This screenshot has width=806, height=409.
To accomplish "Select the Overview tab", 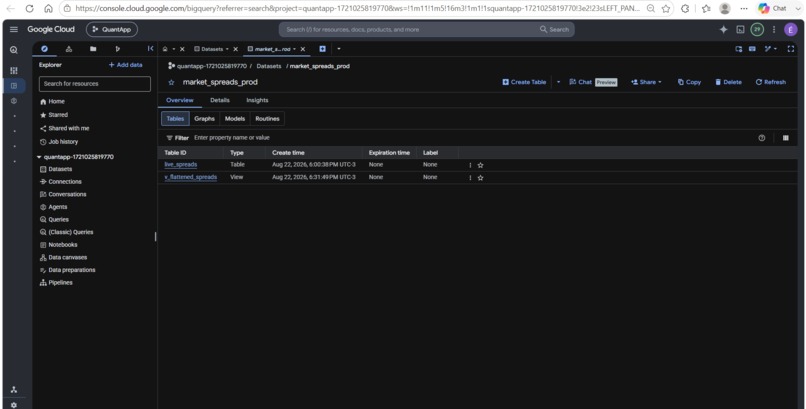I will (179, 100).
